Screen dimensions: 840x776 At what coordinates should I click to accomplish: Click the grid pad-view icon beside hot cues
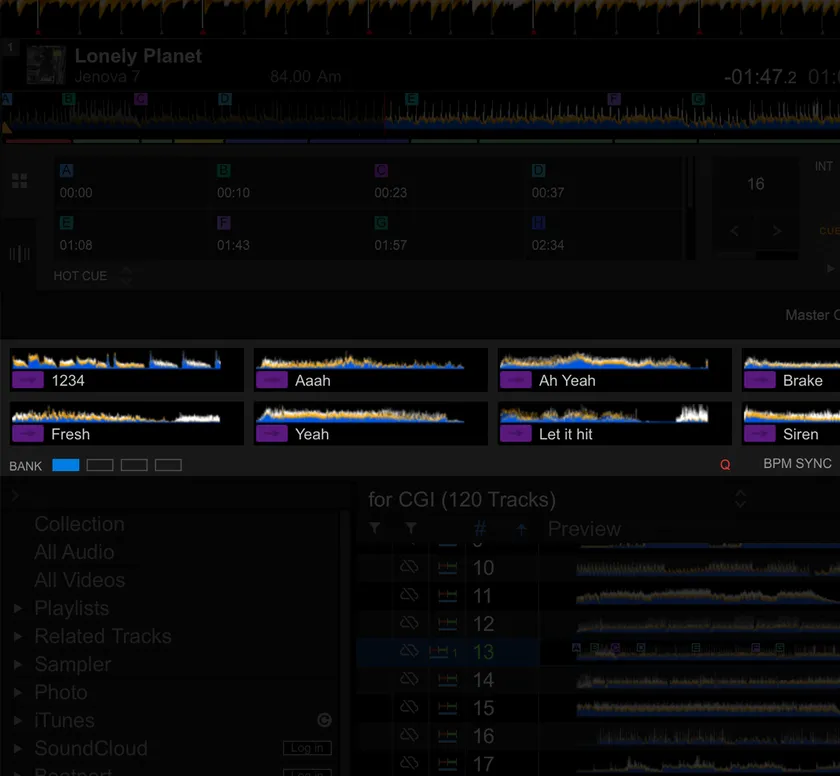coord(19,181)
